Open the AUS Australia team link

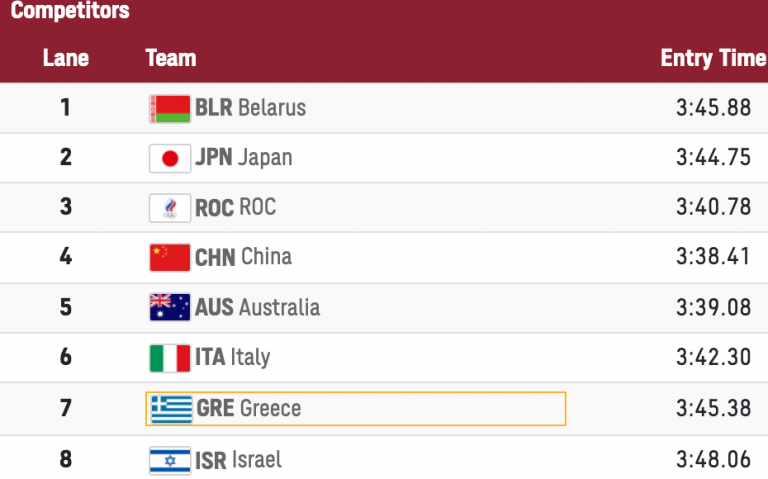coord(257,308)
